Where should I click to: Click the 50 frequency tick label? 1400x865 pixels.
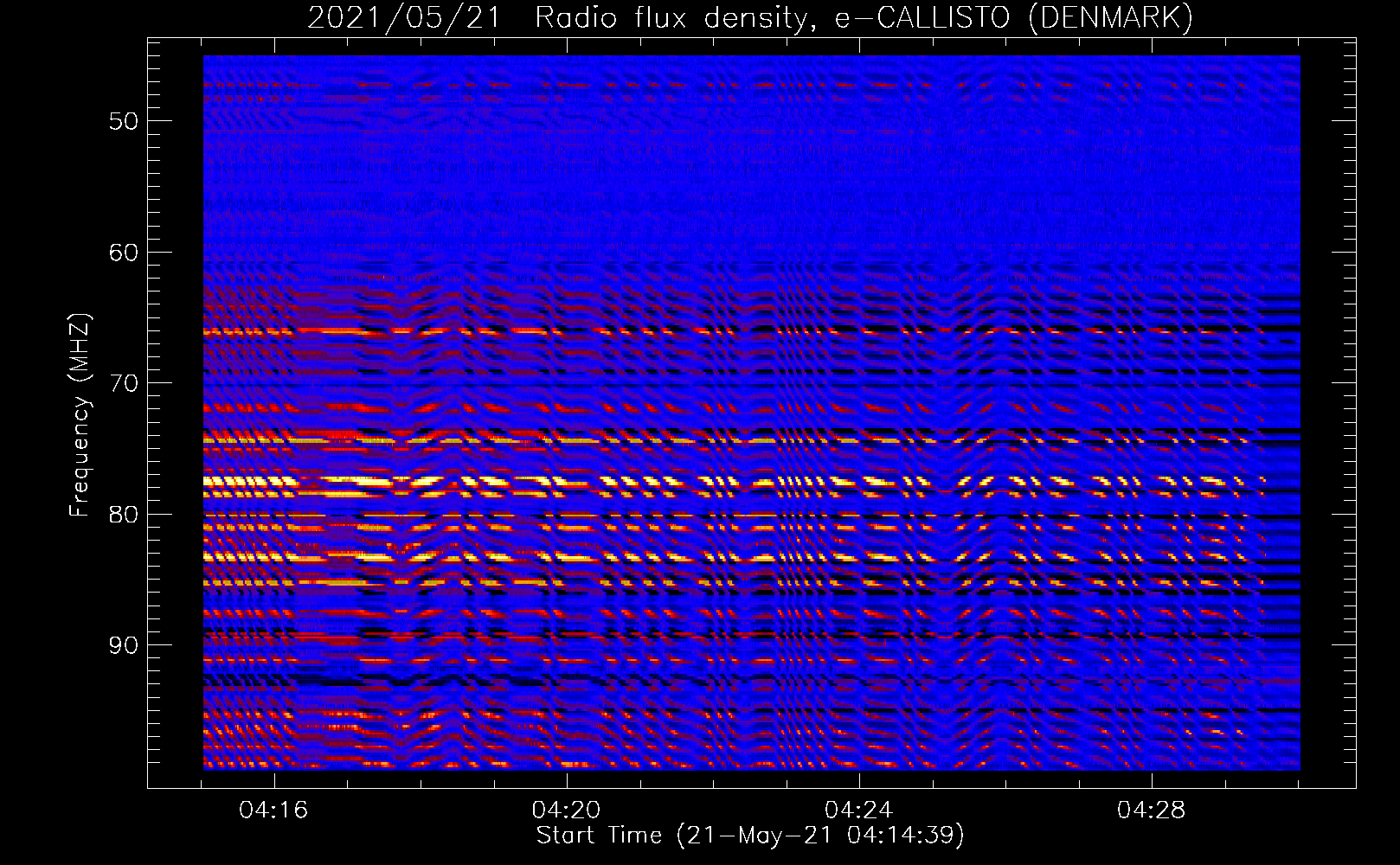coord(124,120)
